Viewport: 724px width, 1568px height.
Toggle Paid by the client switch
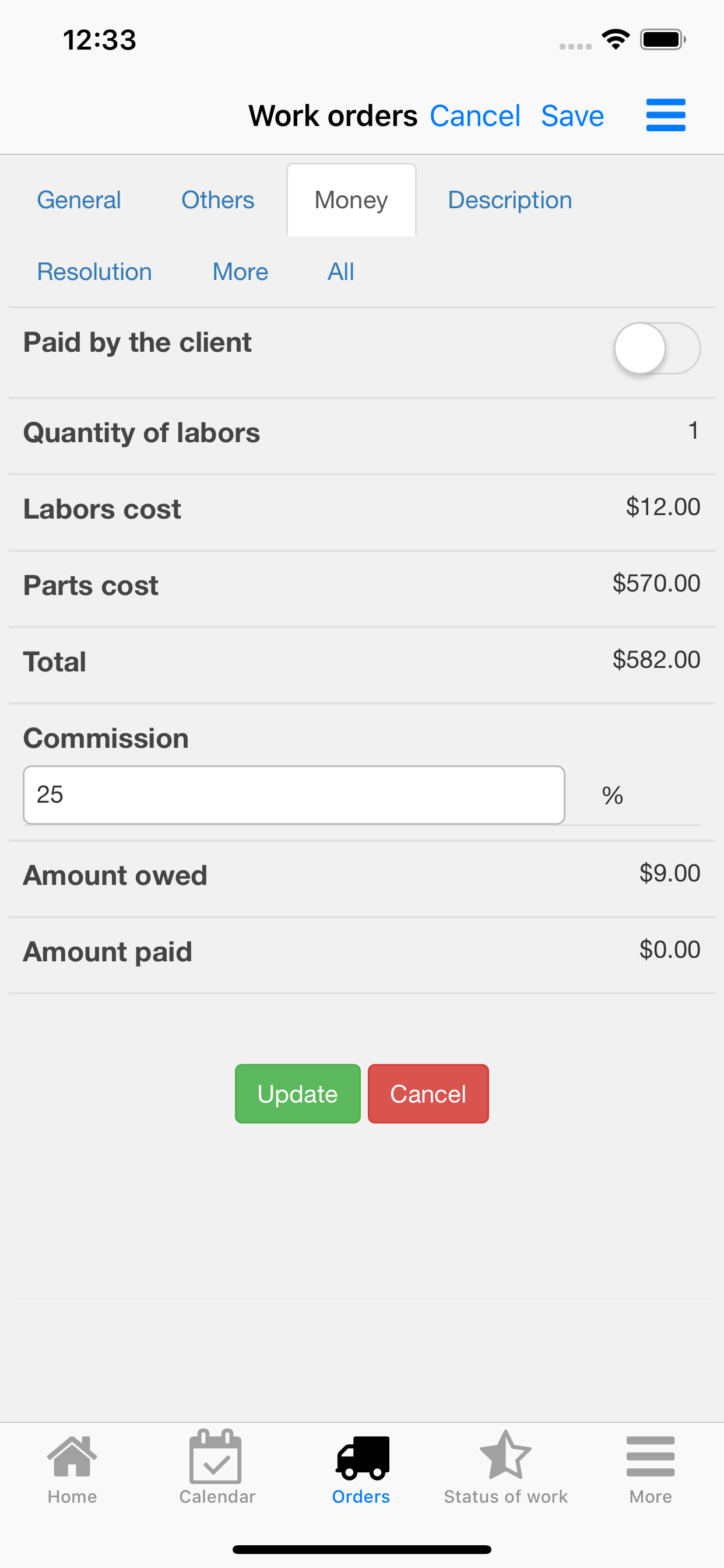656,348
